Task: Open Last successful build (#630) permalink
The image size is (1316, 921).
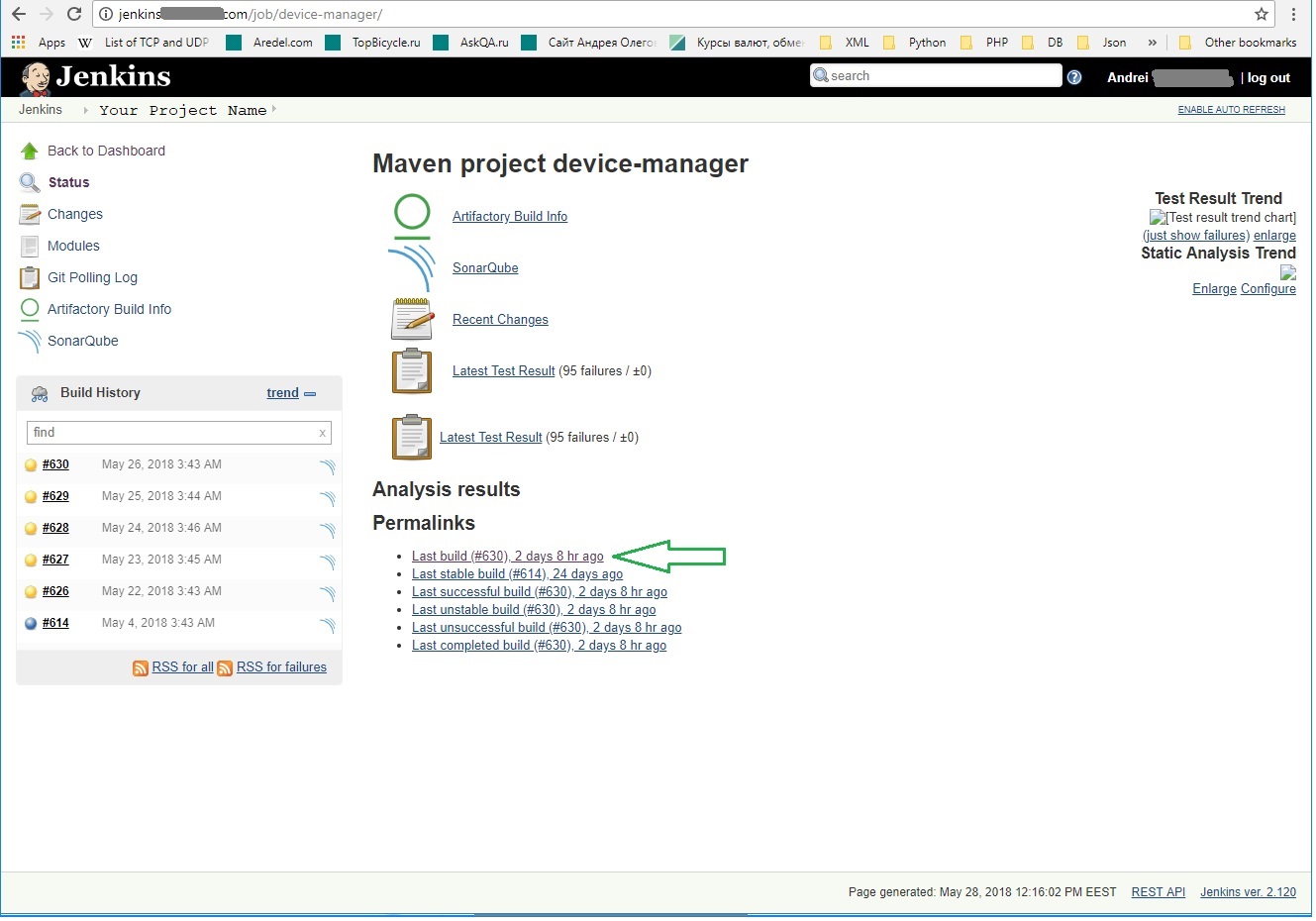Action: click(540, 592)
